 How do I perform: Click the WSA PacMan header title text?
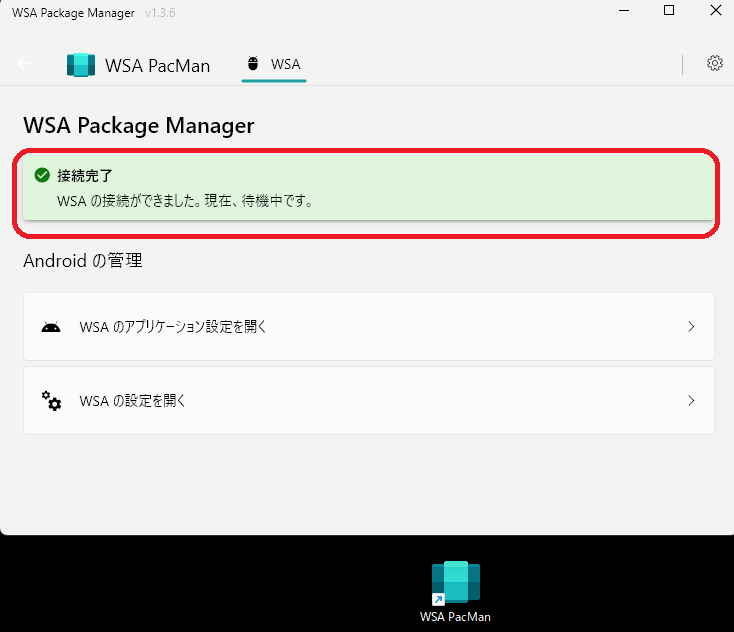click(x=157, y=66)
